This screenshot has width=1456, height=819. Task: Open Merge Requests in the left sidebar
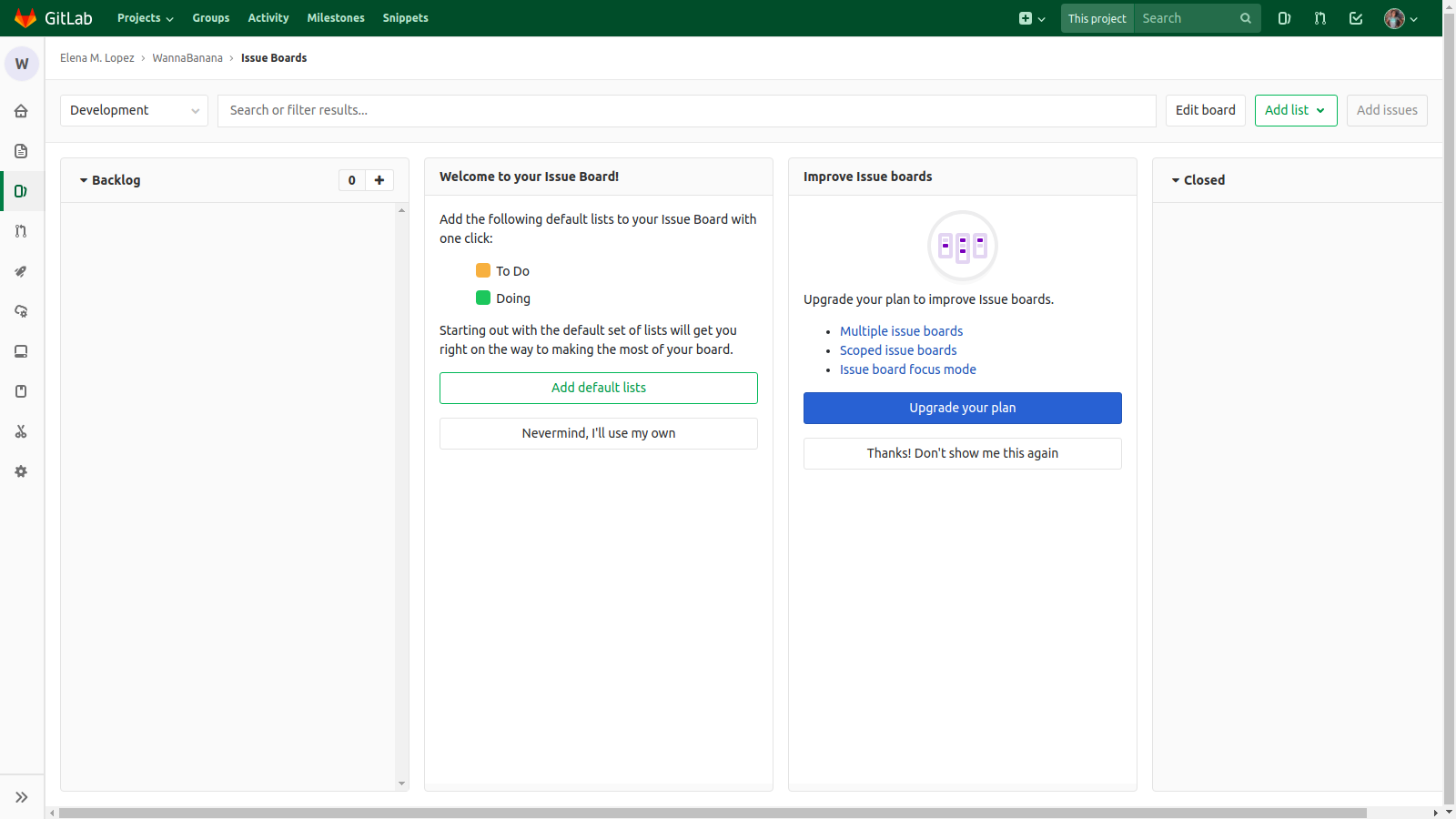tap(21, 231)
